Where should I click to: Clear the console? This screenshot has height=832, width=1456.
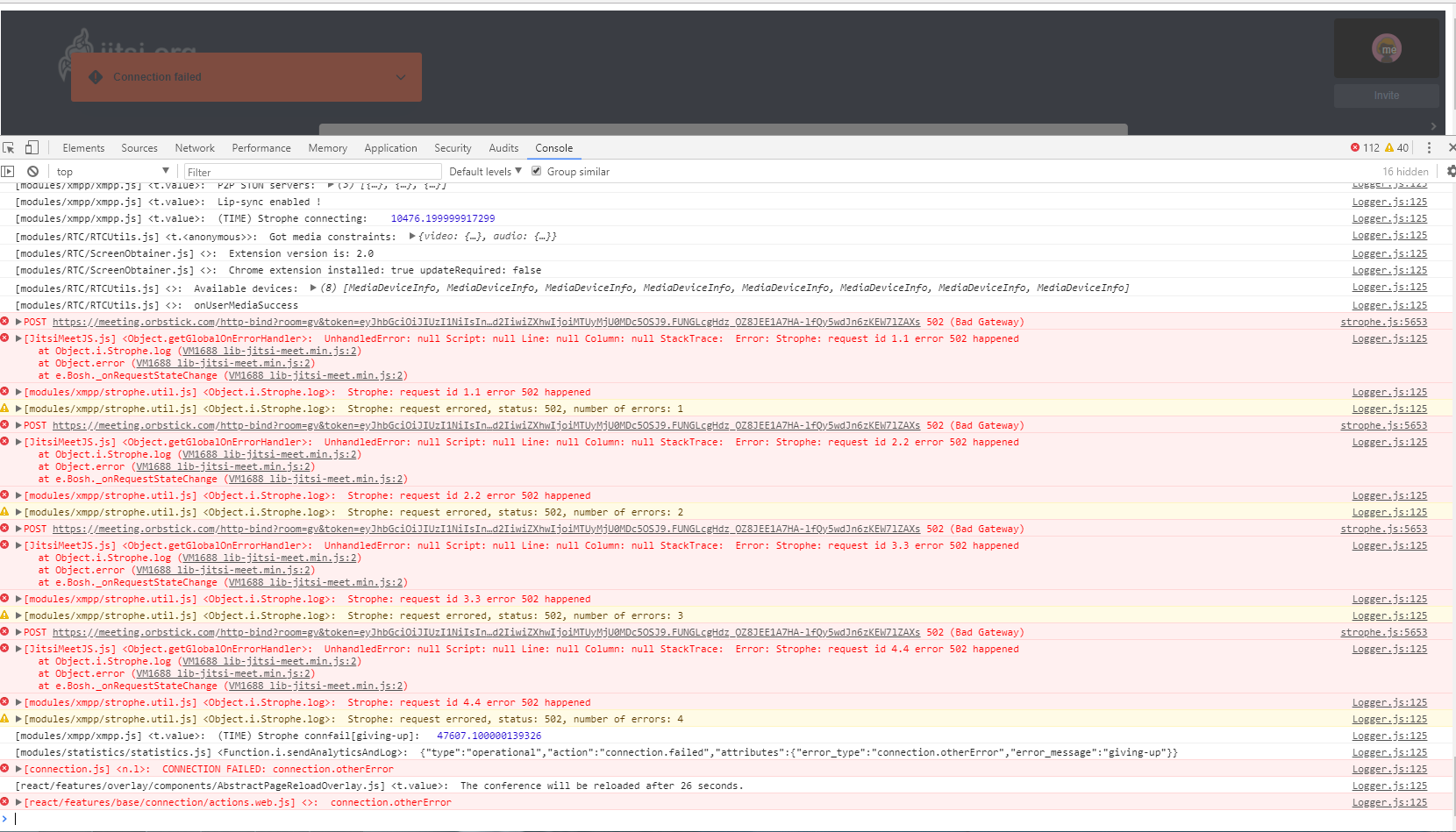click(32, 171)
